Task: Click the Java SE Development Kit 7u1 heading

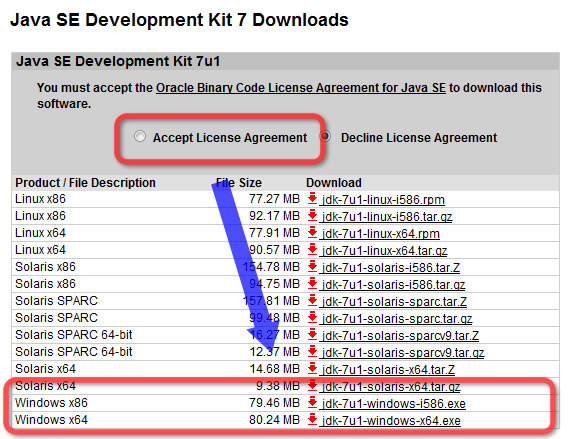Action: coord(118,61)
